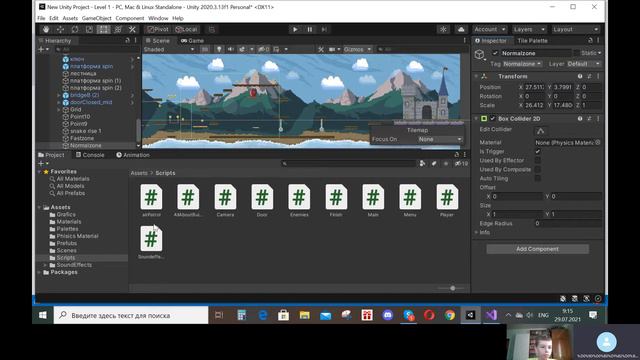Select the Move tool in toolbar

60,29
